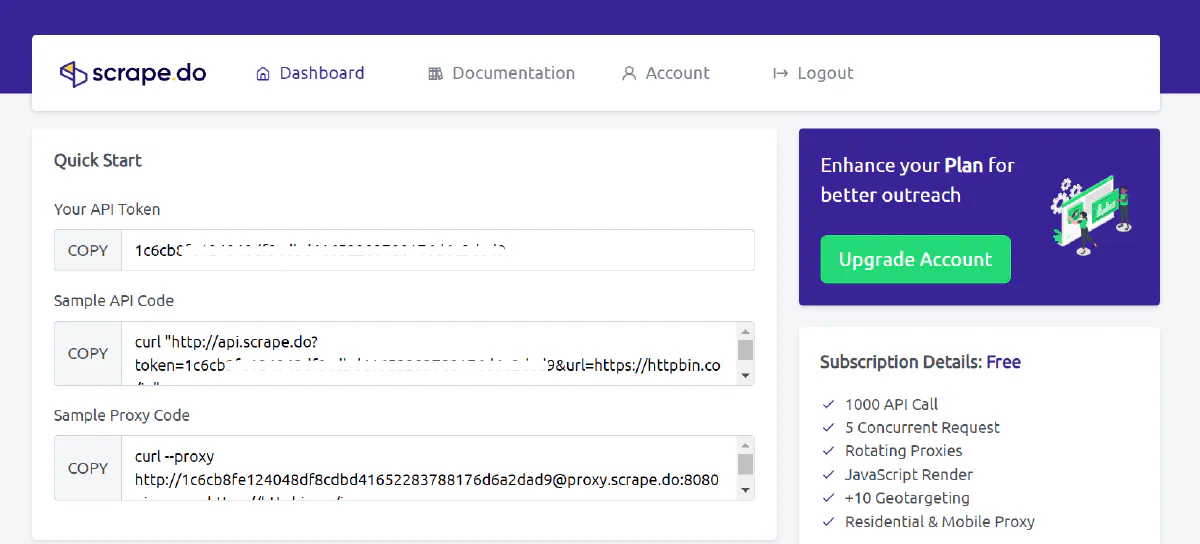Go to the Documentation page
Image resolution: width=1200 pixels, height=544 pixels.
[513, 73]
